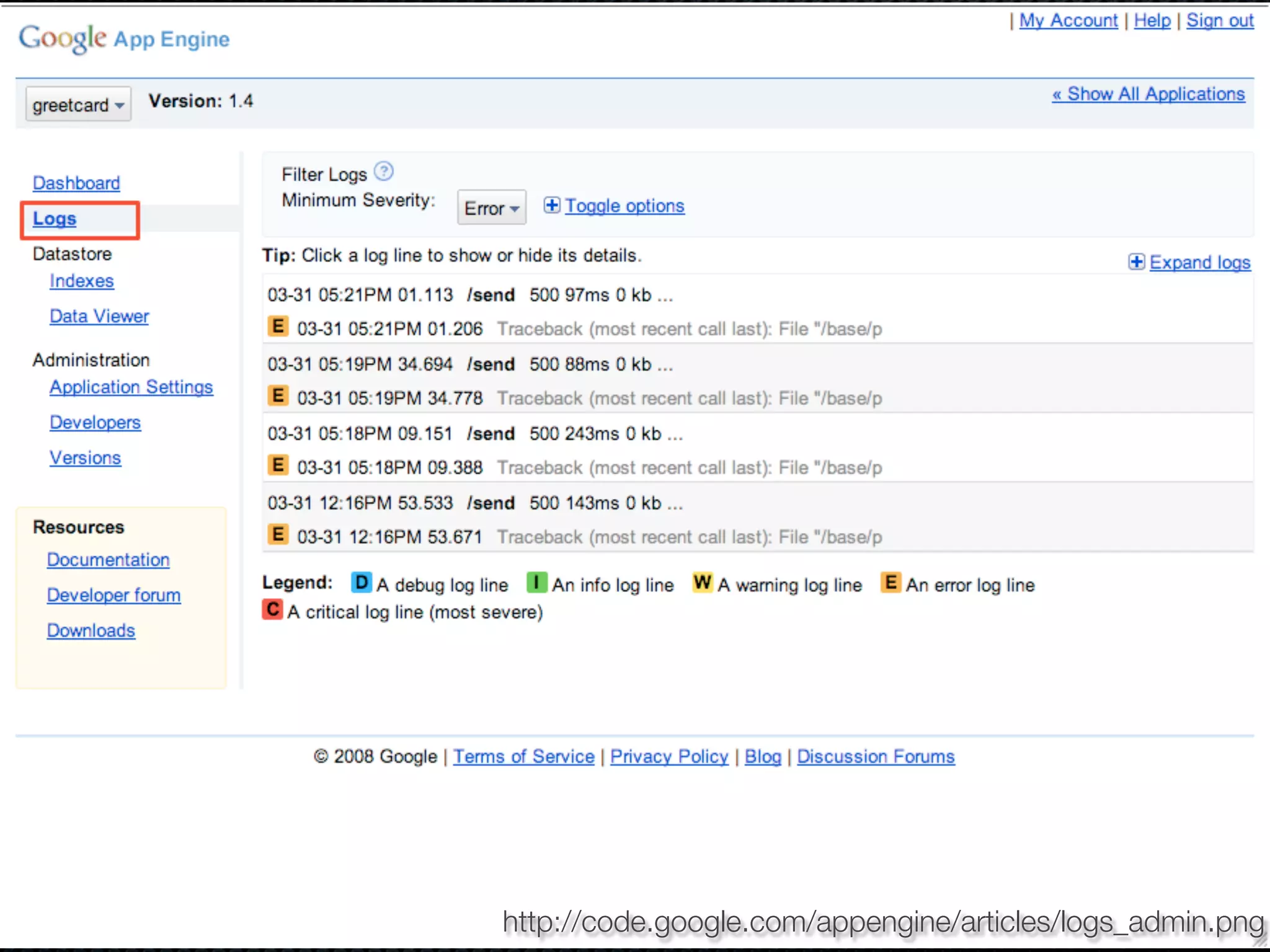Click Sign out
The height and width of the screenshot is (952, 1270).
point(1220,21)
